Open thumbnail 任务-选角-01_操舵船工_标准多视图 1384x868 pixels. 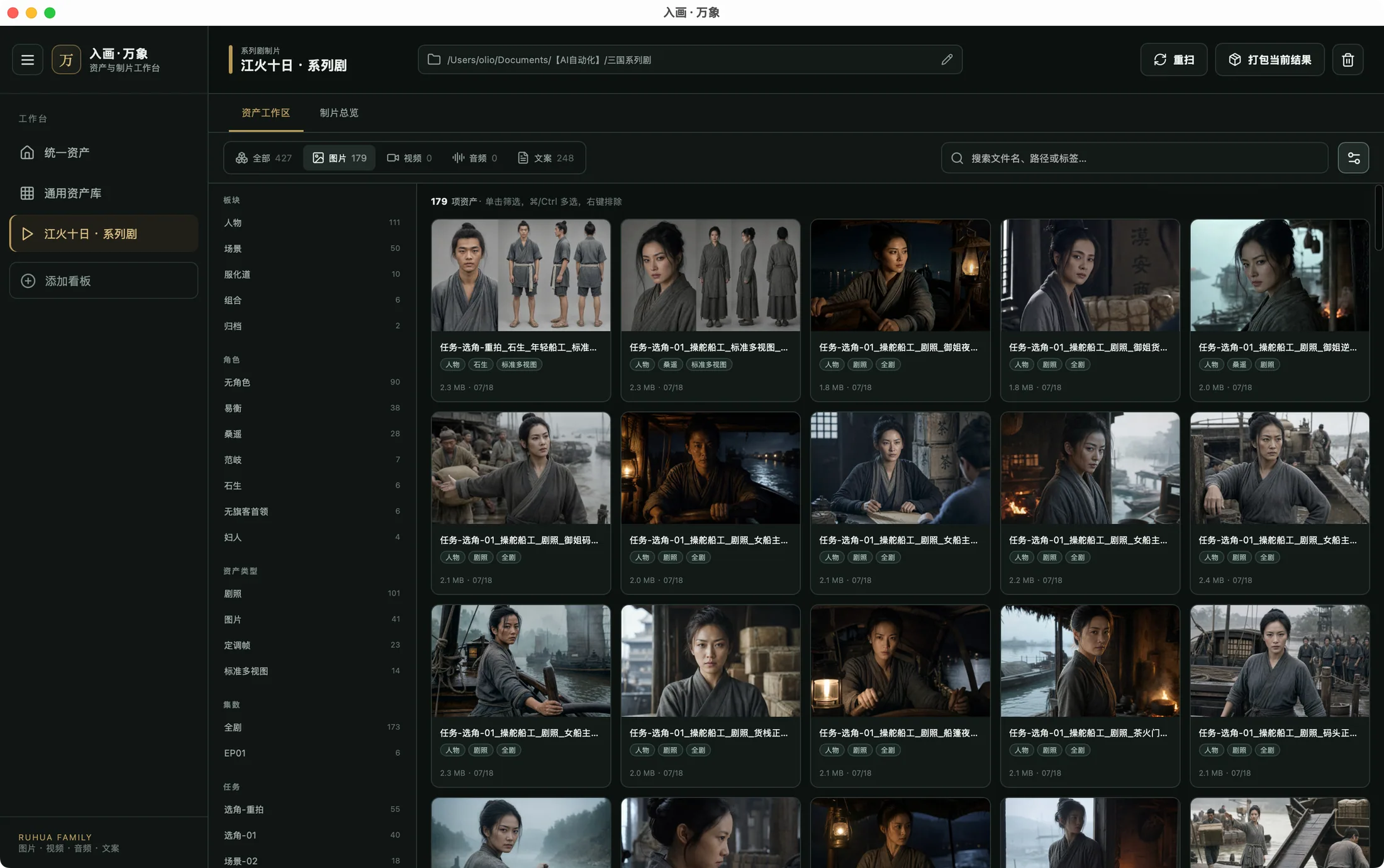click(x=710, y=275)
